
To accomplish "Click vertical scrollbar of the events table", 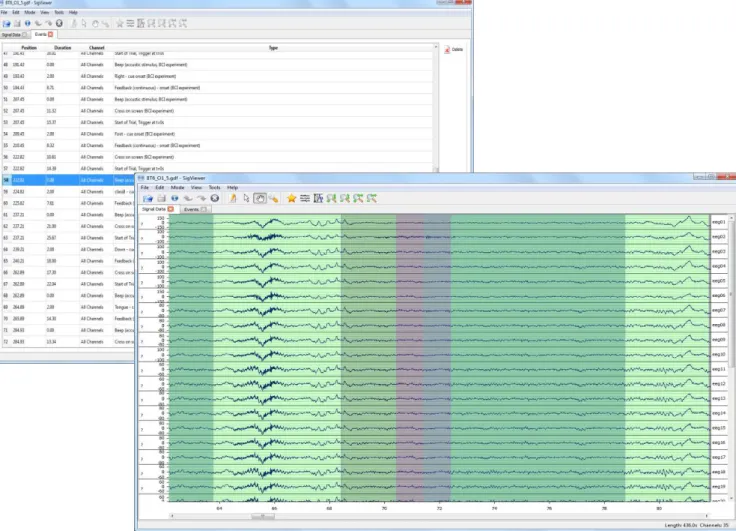I will [x=436, y=108].
